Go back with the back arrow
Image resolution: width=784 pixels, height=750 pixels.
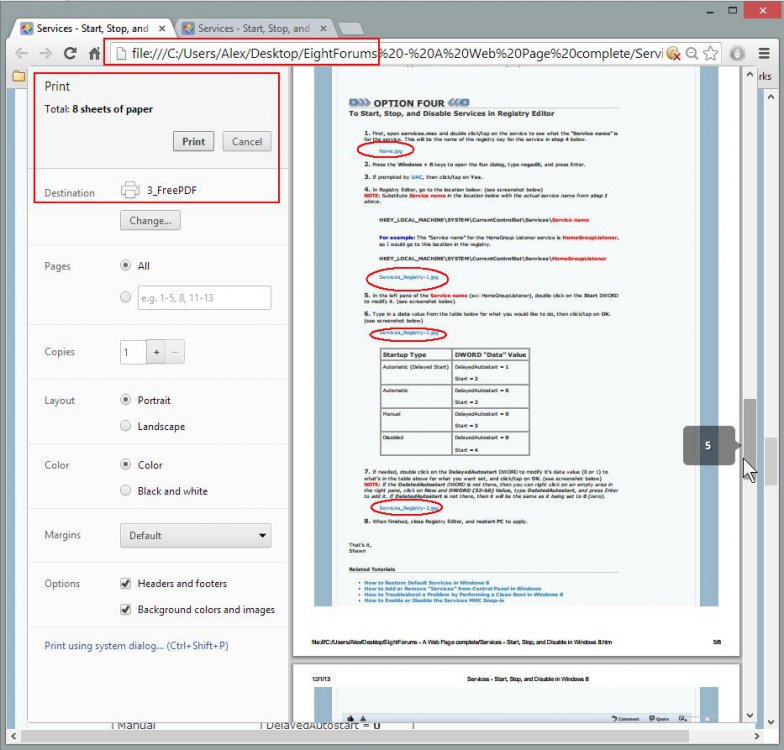[21, 54]
